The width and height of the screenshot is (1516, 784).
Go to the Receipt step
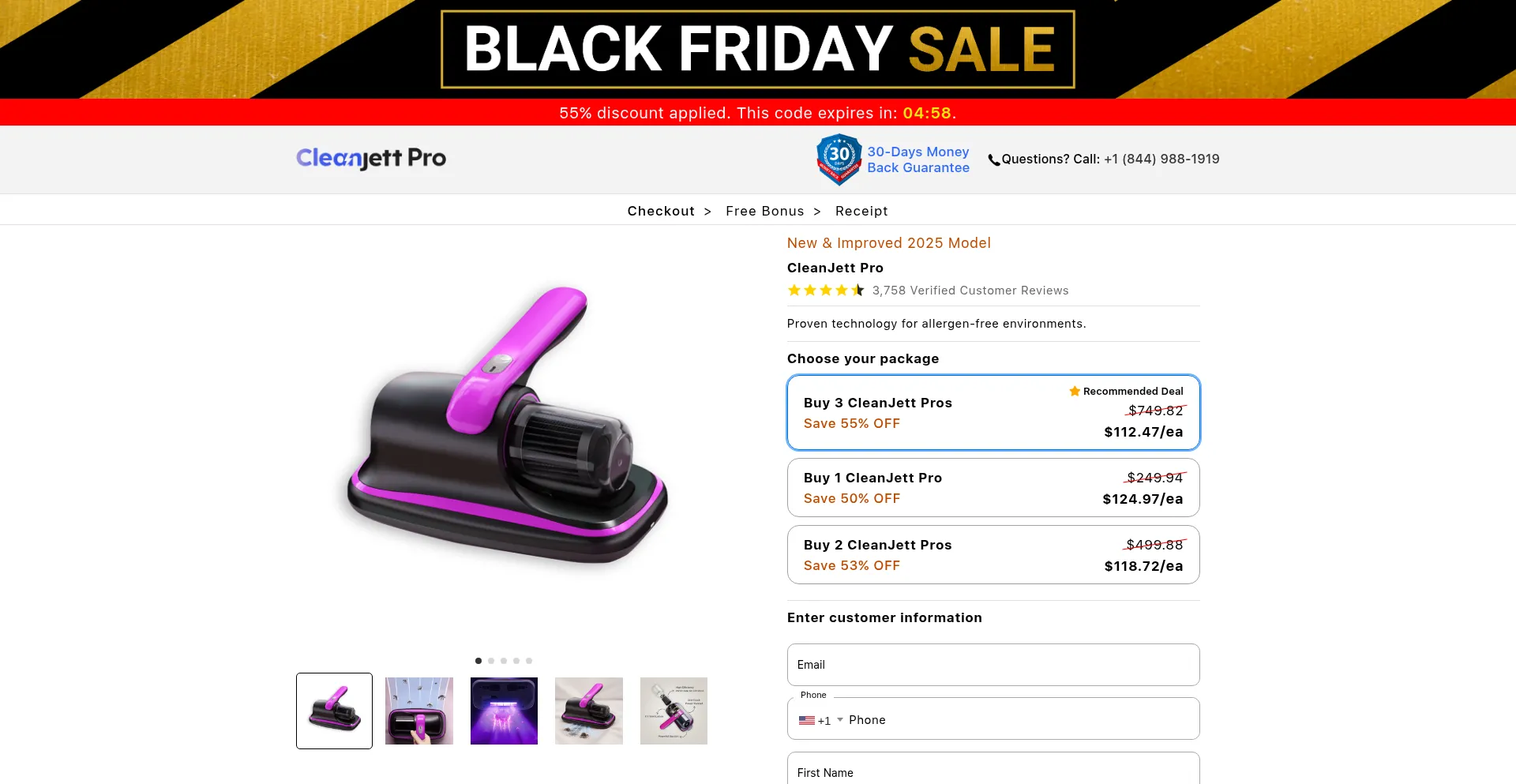click(x=861, y=212)
